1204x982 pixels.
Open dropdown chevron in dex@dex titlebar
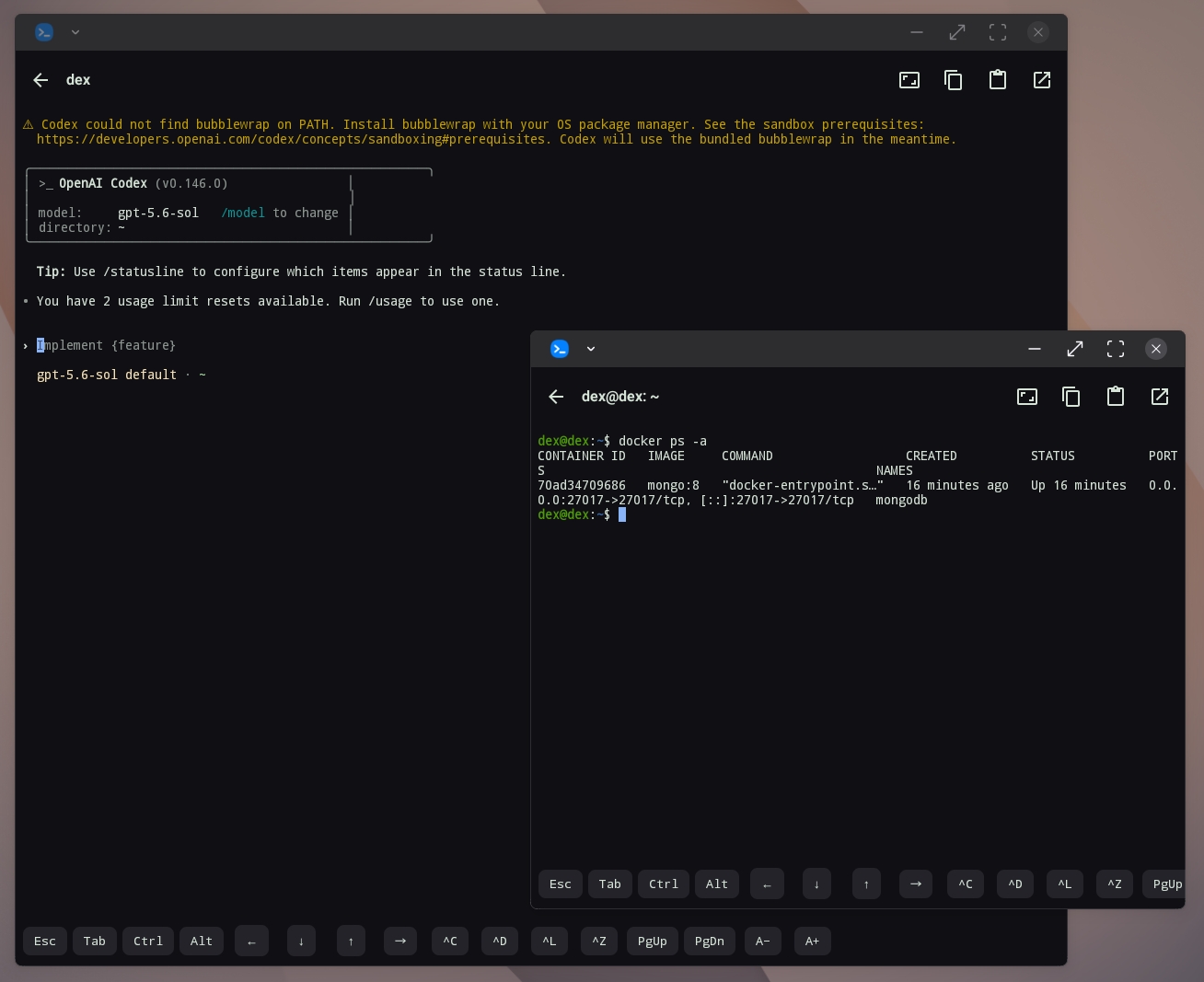point(591,349)
